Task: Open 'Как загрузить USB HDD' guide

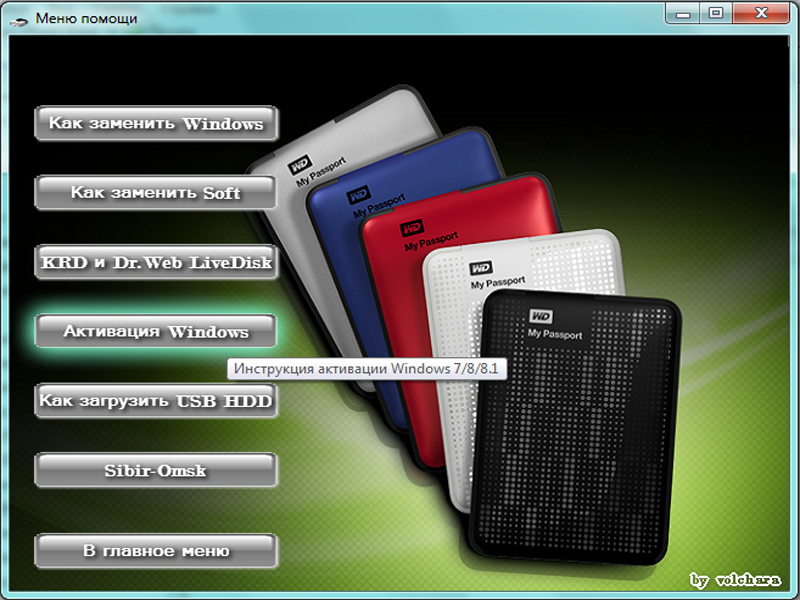Action: 156,401
